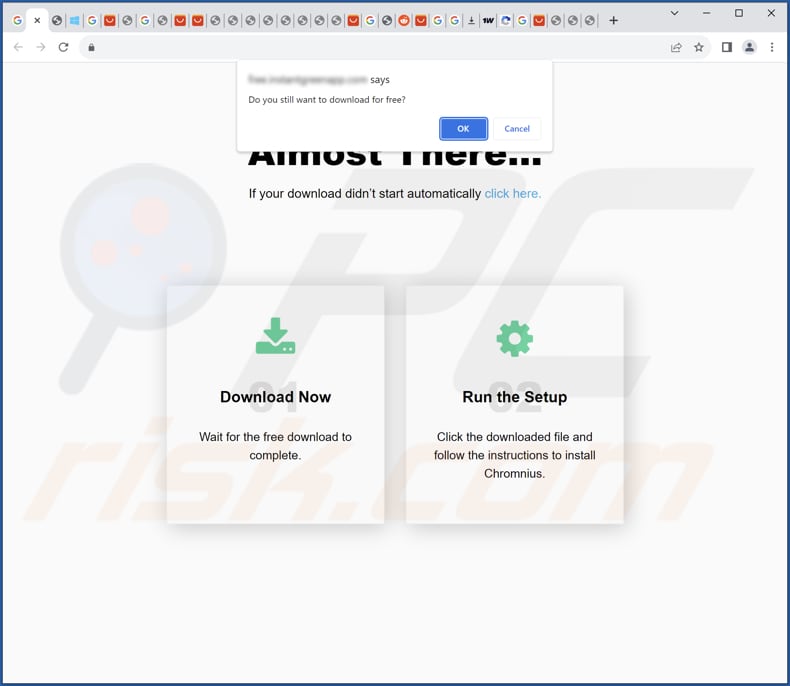The image size is (790, 686).
Task: View site info via lock icon
Action: pyautogui.click(x=91, y=47)
